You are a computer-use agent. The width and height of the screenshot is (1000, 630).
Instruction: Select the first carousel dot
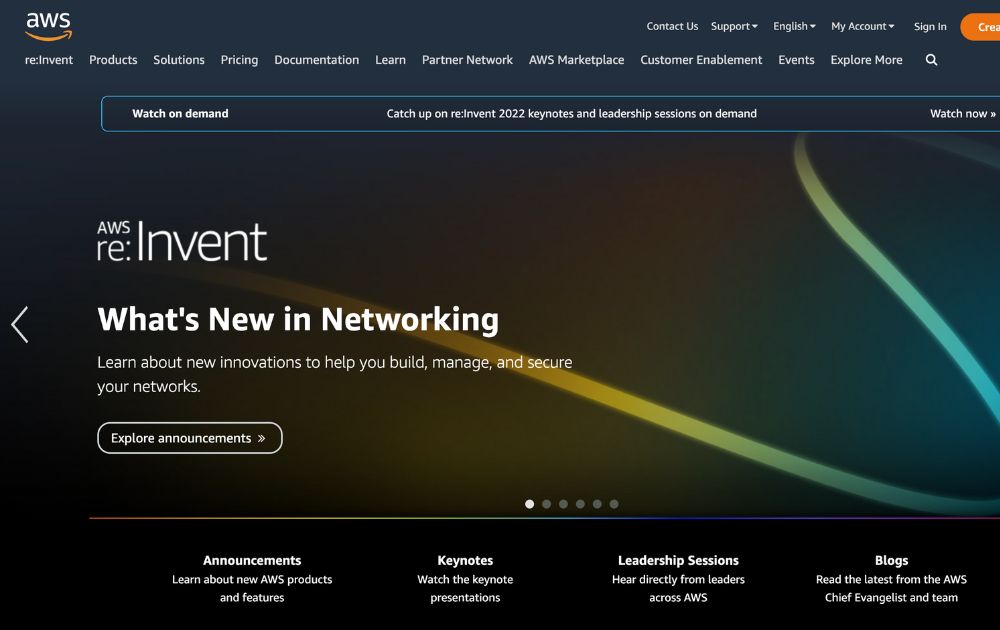pos(529,504)
